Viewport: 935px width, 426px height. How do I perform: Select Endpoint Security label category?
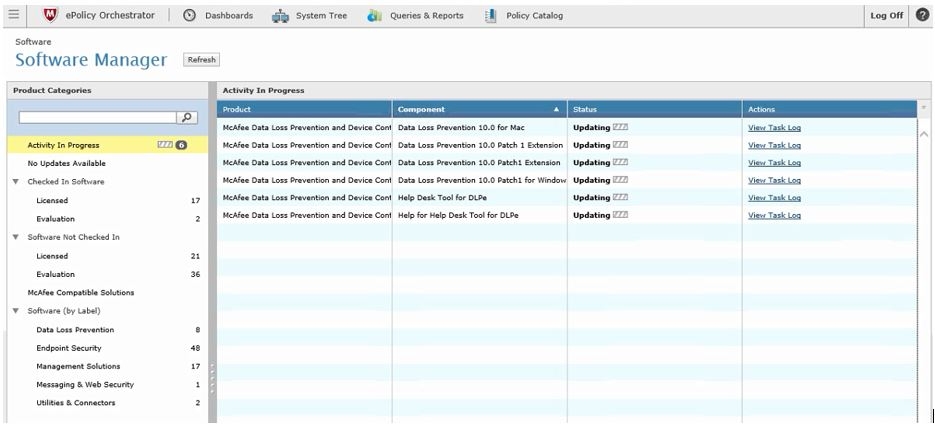click(68, 348)
